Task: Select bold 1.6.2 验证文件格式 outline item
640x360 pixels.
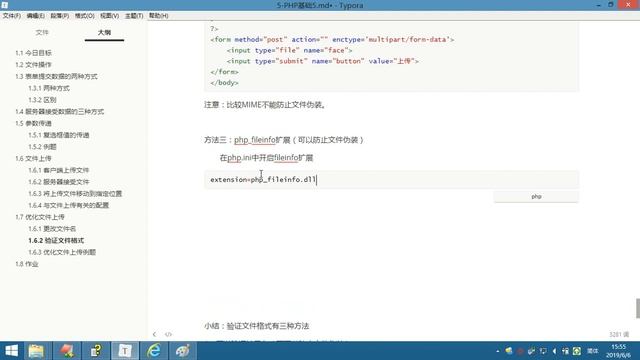Action: tap(56, 240)
